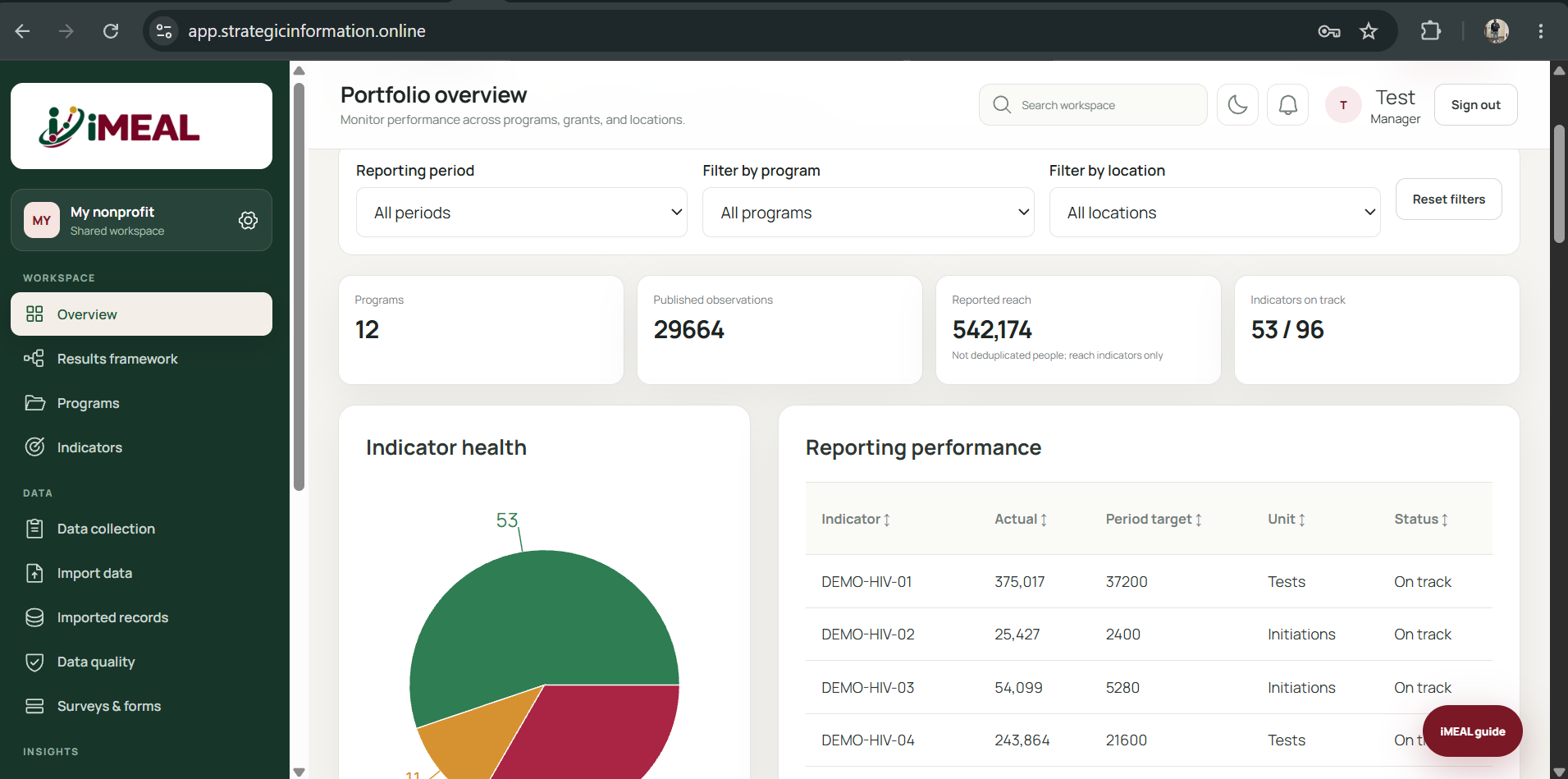Sort table by Indicator column
Image resolution: width=1568 pixels, height=779 pixels.
[x=856, y=519]
